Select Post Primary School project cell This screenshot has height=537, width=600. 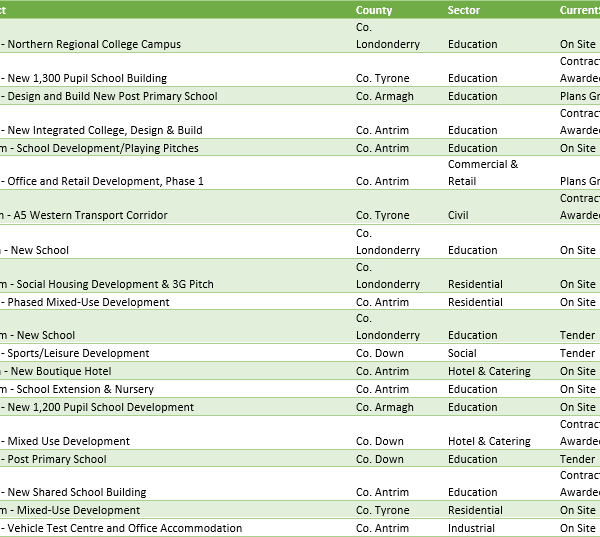pos(57,459)
